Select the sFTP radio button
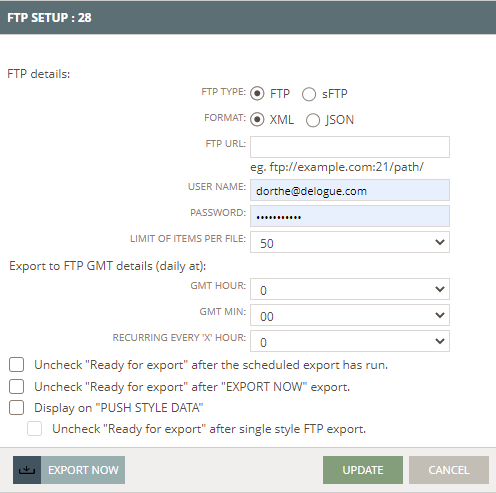This screenshot has width=496, height=493. (309, 94)
